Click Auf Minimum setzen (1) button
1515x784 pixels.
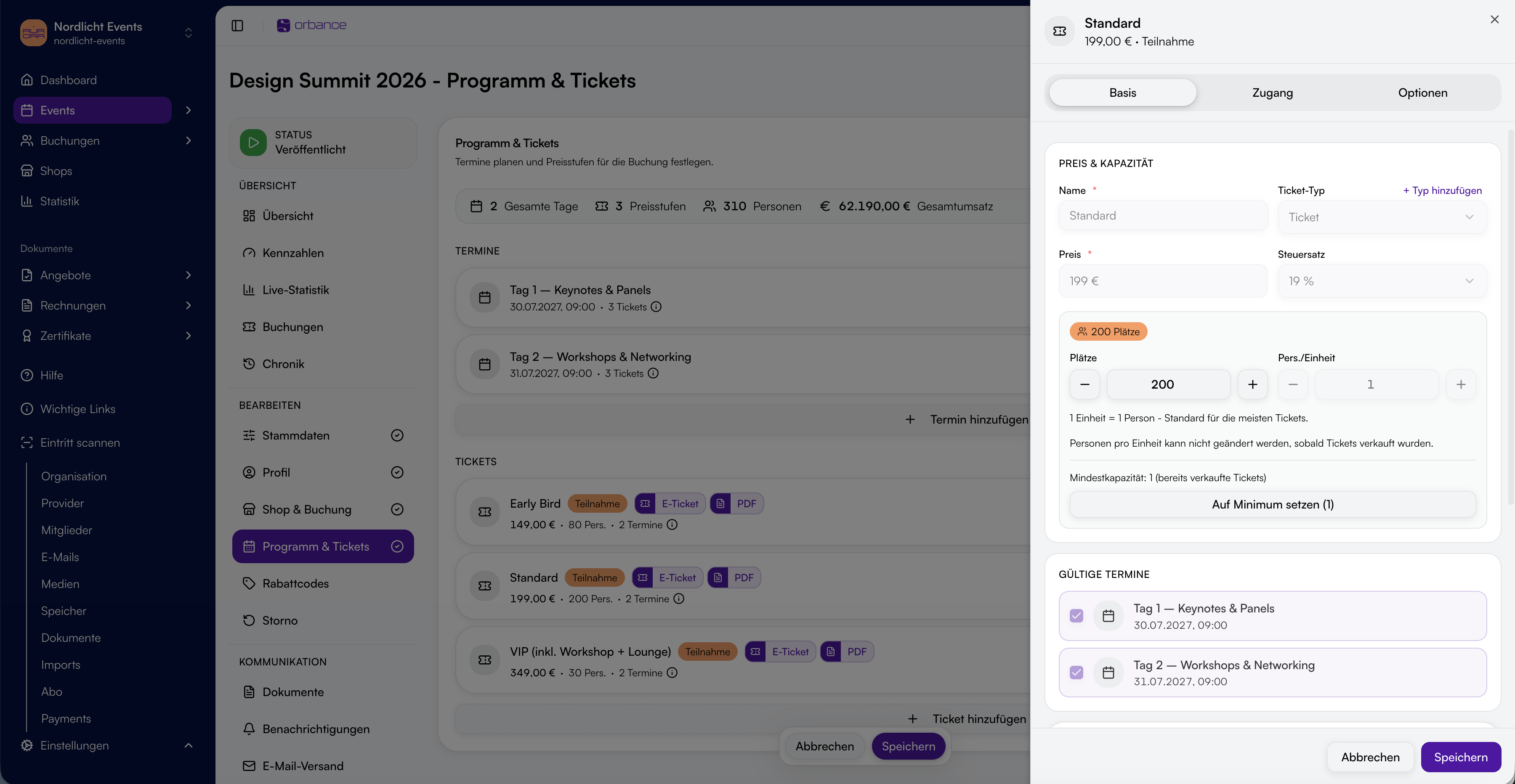coord(1272,504)
